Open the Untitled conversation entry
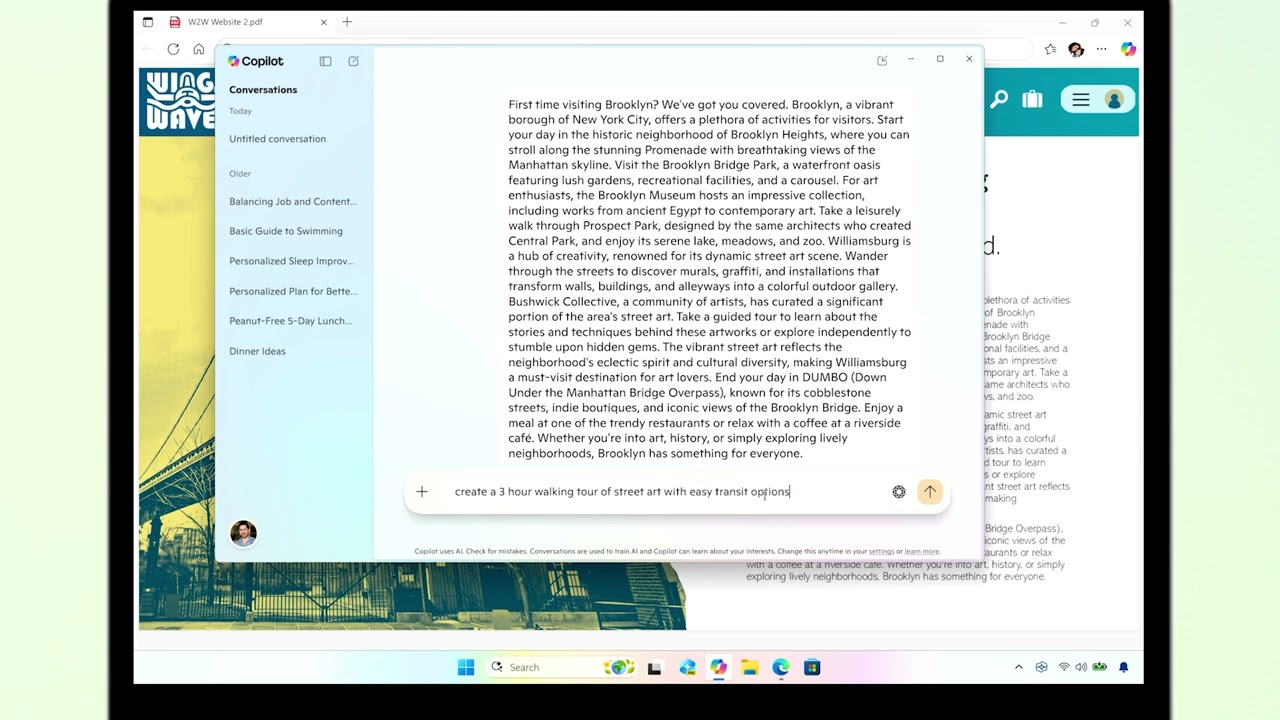This screenshot has width=1280, height=720. 277,139
